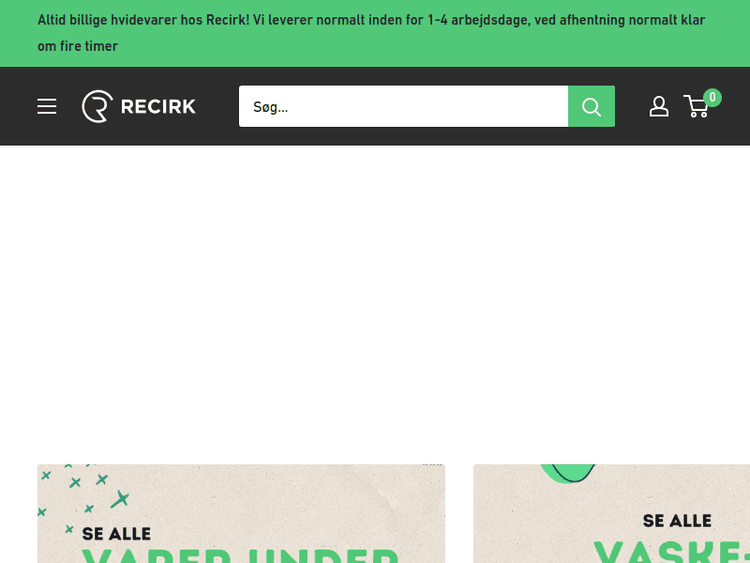Open the 'Se alle varer under' promo banner
750x563 pixels.
pos(241,513)
